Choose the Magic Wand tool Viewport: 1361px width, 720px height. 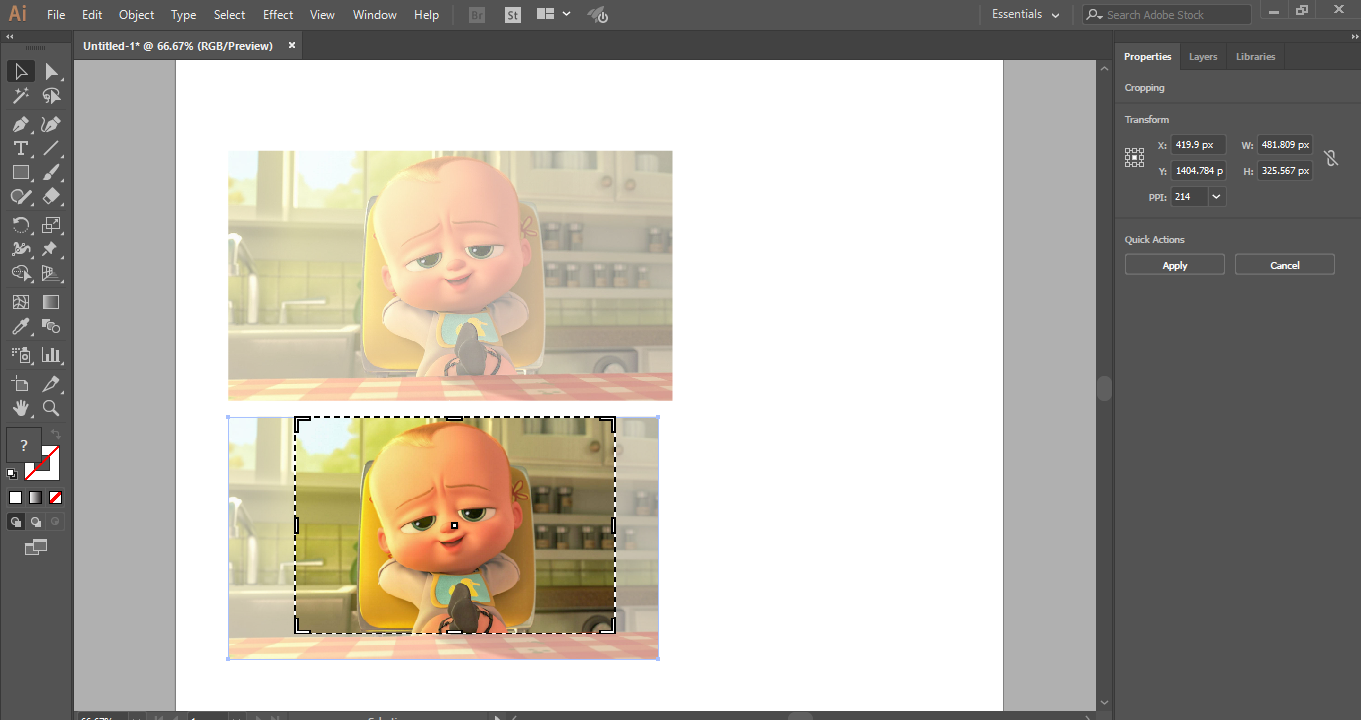click(20, 96)
